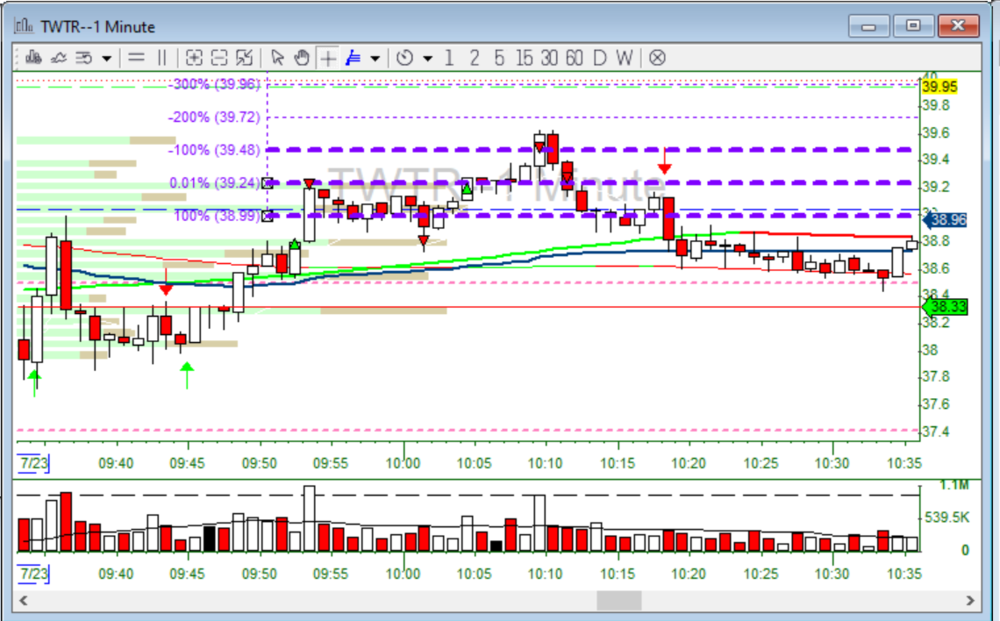The width and height of the screenshot is (1000, 621).
Task: Click the horizontal scrollbar thumb
Action: pos(619,600)
